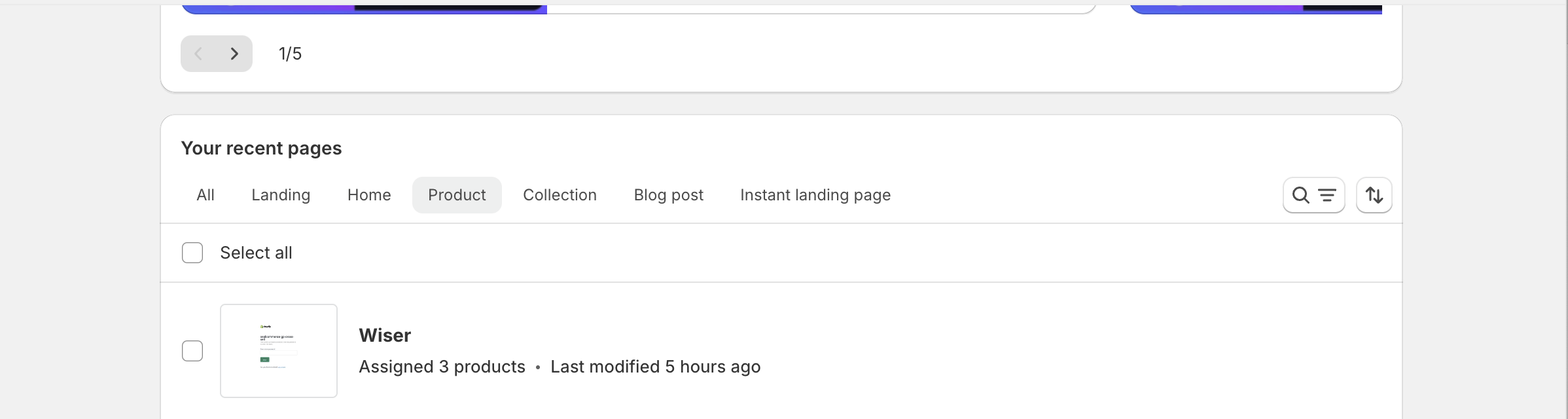
Task: Open the Home pages tab
Action: click(369, 195)
